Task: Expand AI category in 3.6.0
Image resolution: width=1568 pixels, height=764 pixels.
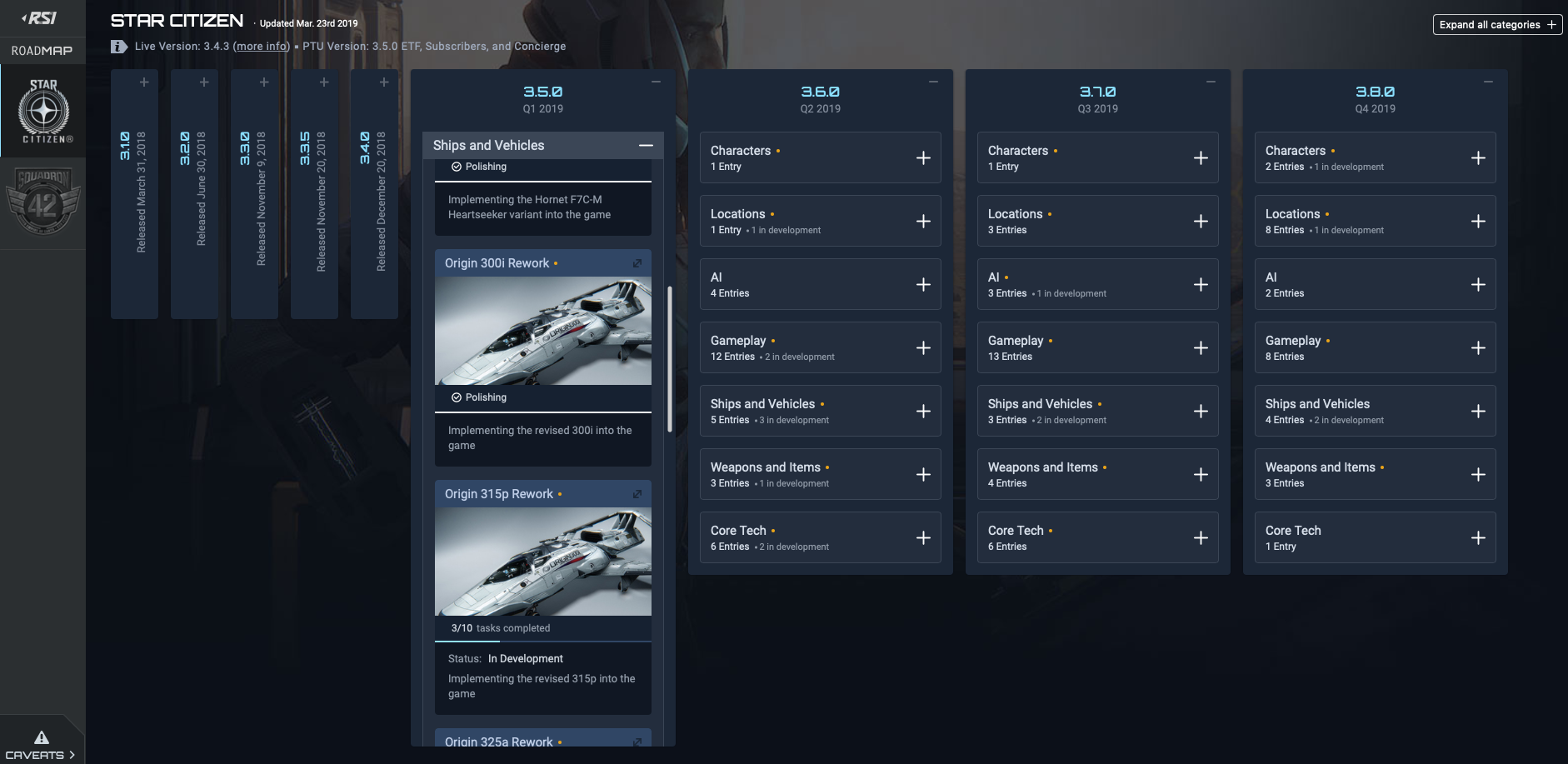Action: tap(923, 285)
